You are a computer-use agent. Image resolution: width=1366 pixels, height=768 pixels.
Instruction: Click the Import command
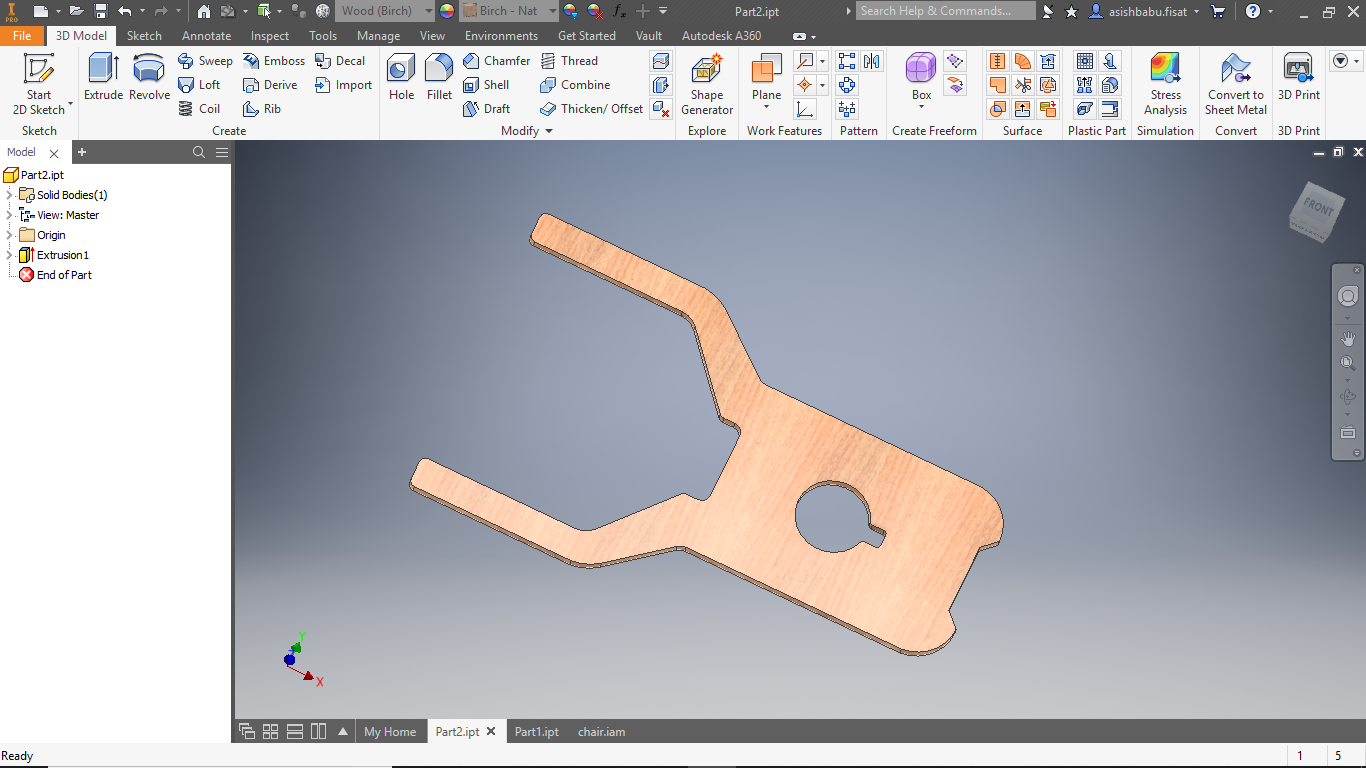(343, 85)
